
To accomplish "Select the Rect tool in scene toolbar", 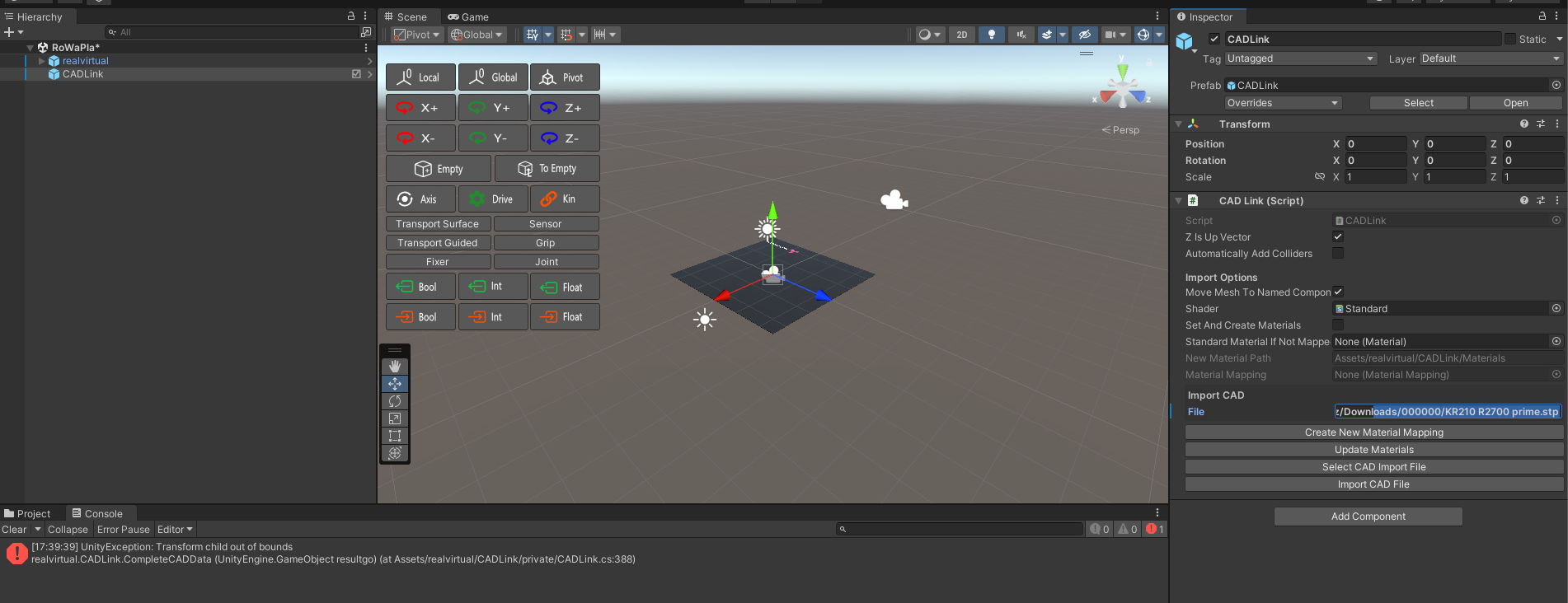I will 395,436.
